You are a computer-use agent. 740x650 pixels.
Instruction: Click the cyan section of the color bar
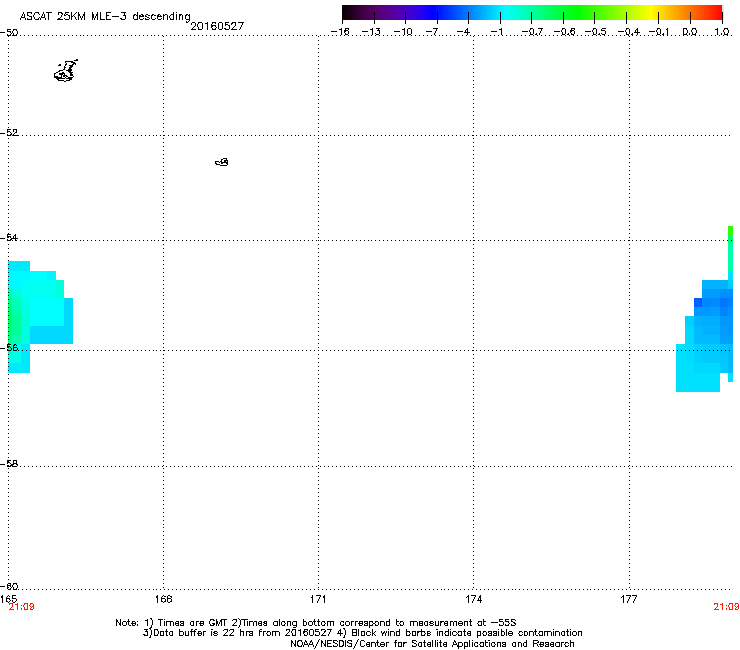(505, 12)
